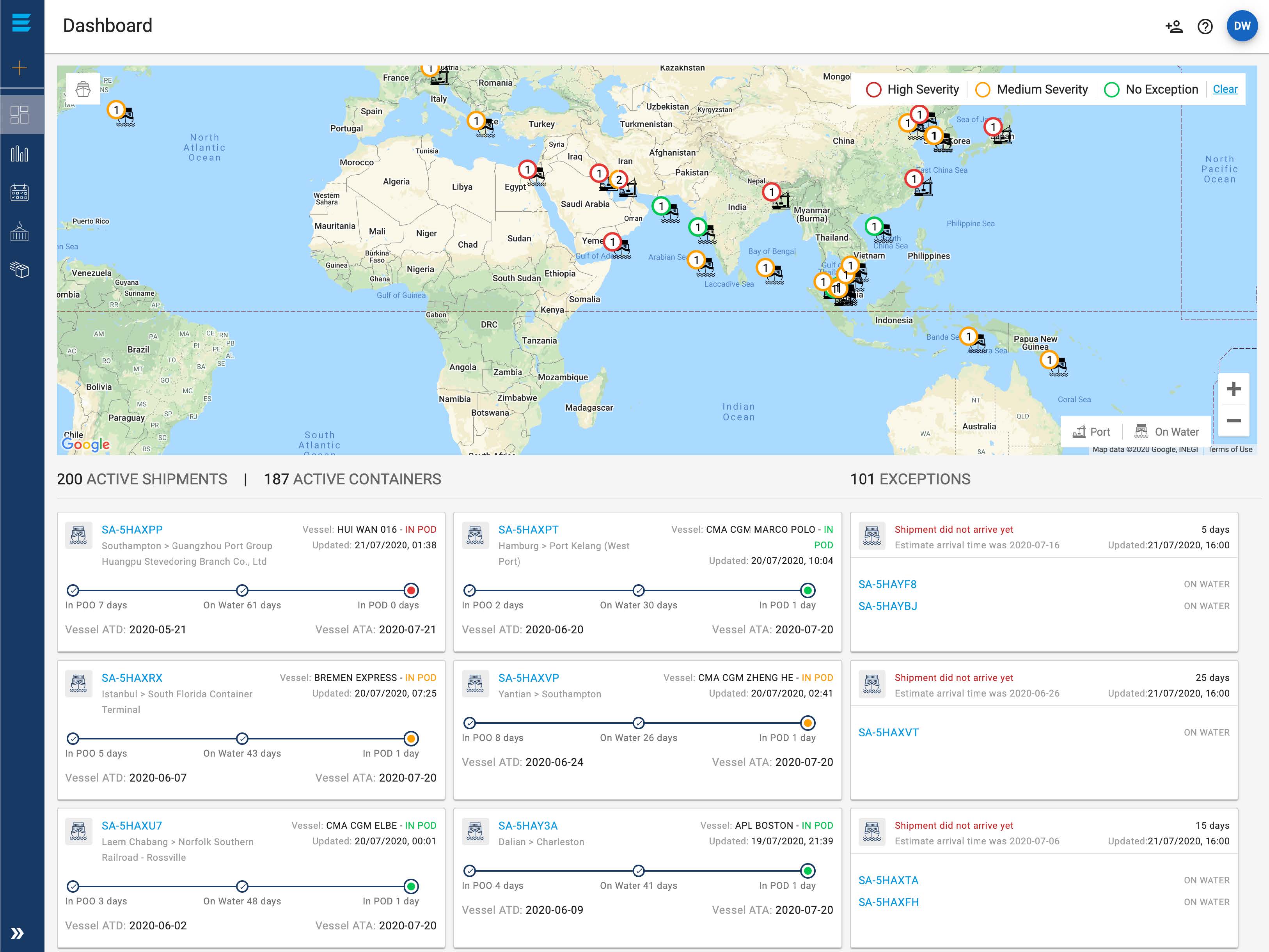Open the bar chart analytics sidebar icon

(20, 154)
